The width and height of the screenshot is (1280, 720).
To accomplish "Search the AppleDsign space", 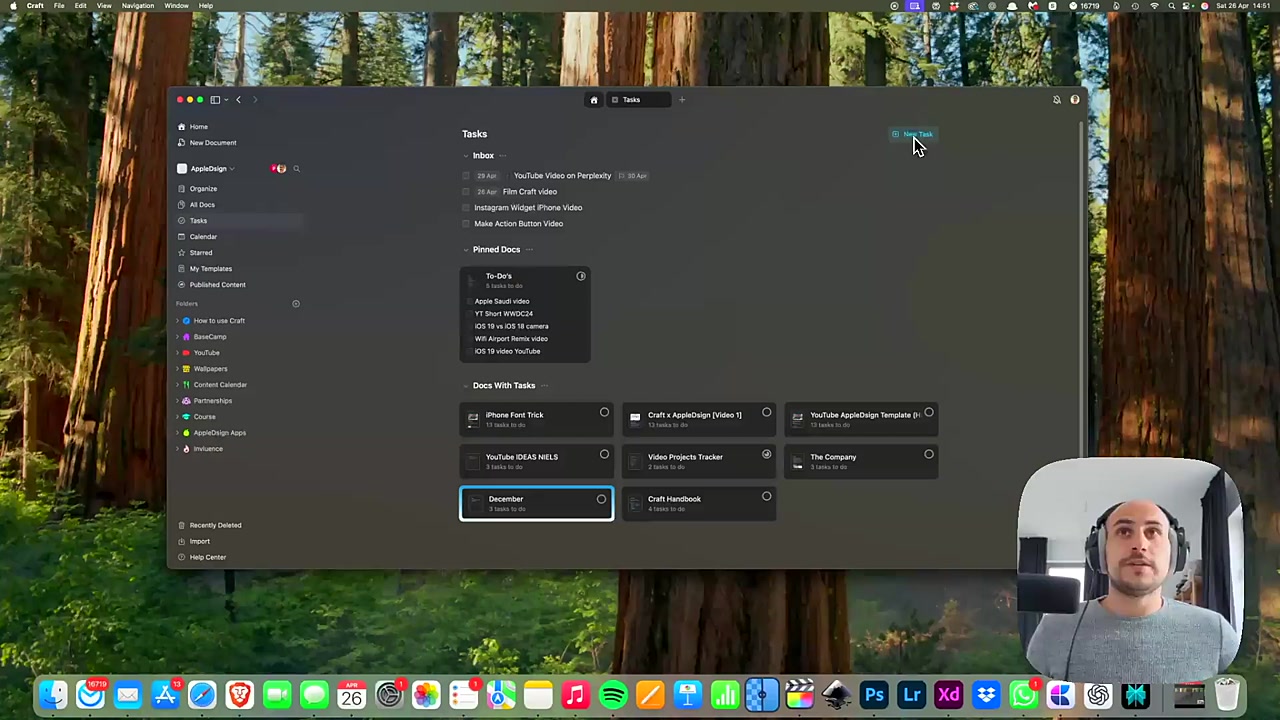I will coord(296,169).
